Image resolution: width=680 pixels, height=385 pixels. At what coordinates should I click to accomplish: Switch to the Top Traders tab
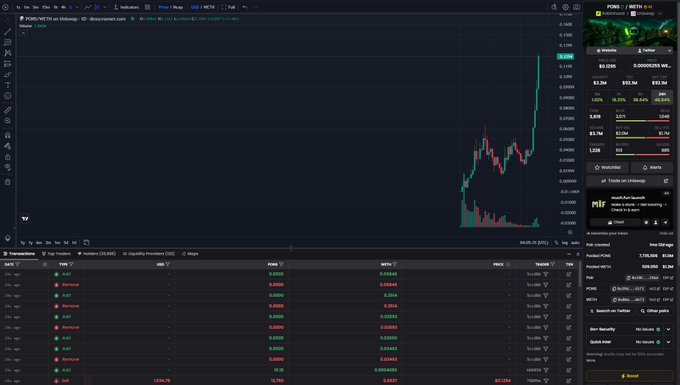(56, 254)
